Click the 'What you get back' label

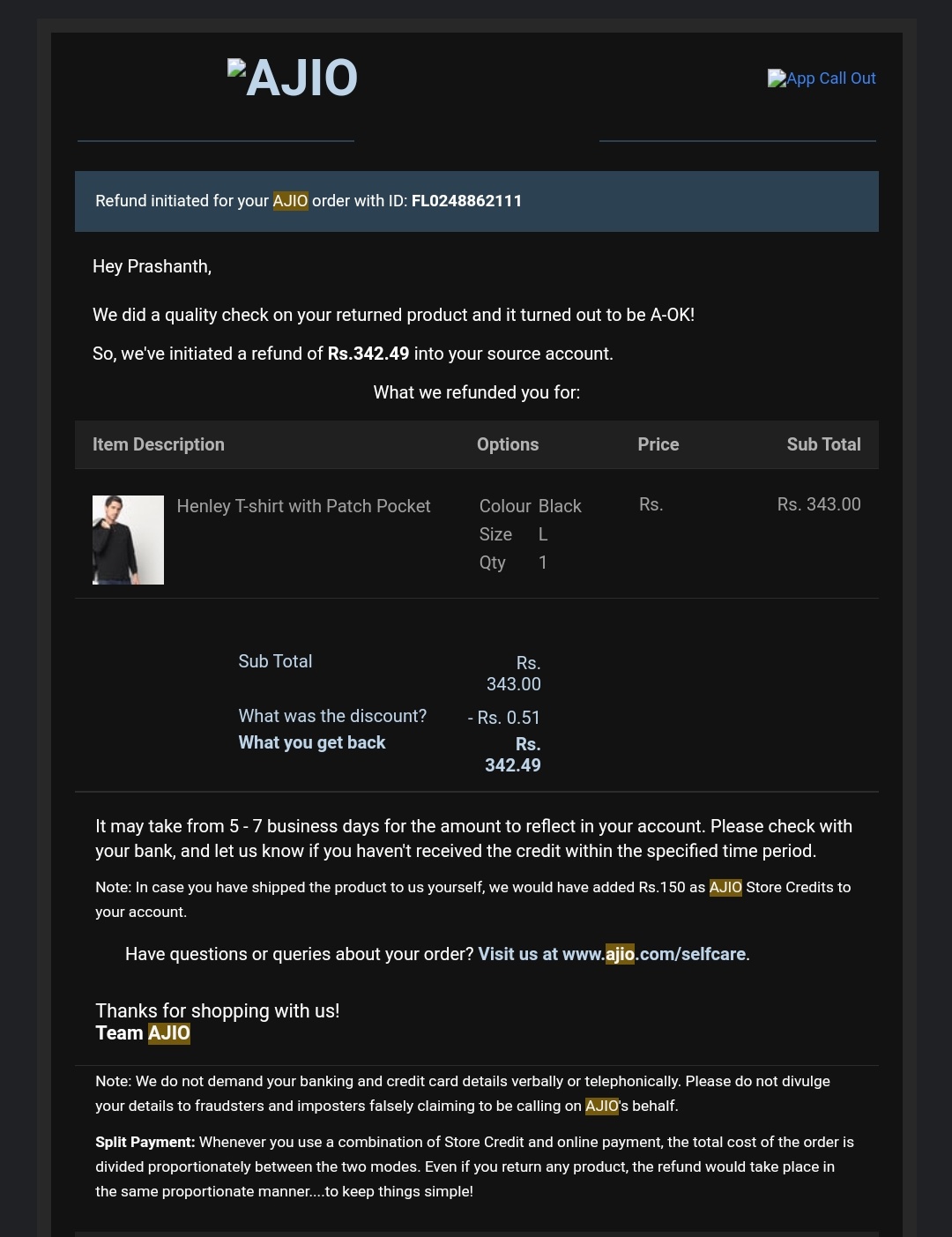312,742
